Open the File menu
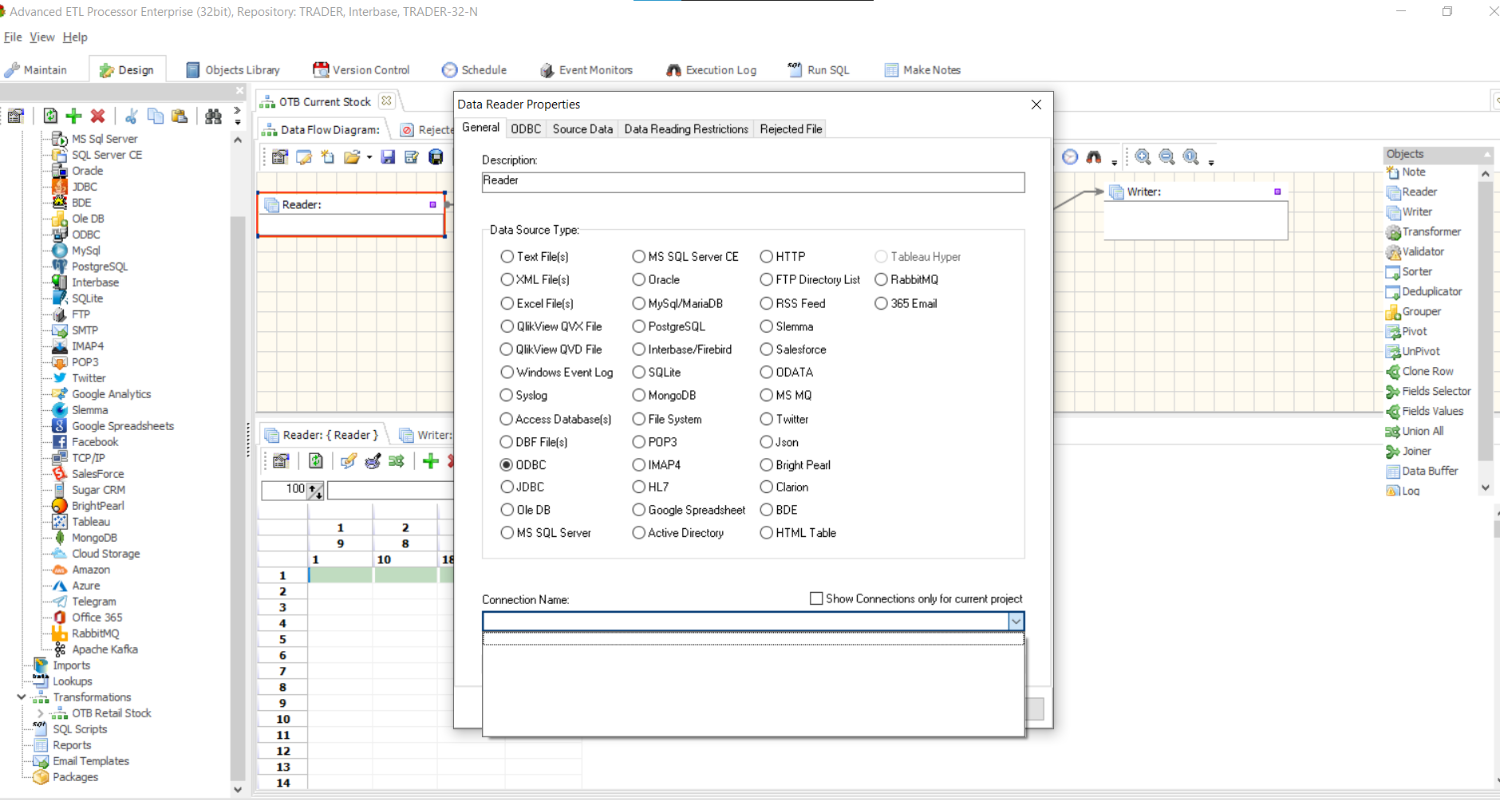 (x=12, y=37)
